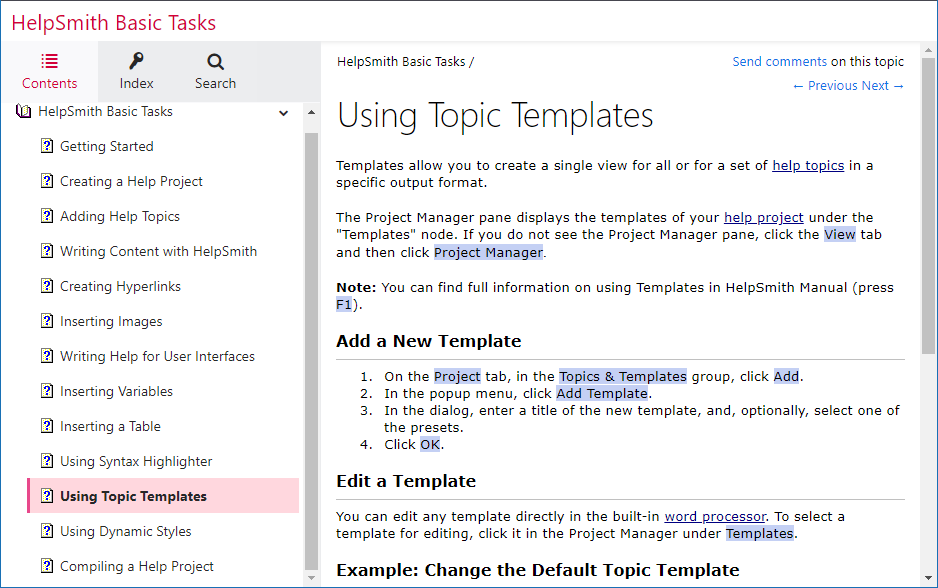Open the Inserting Variables topic

pos(116,391)
